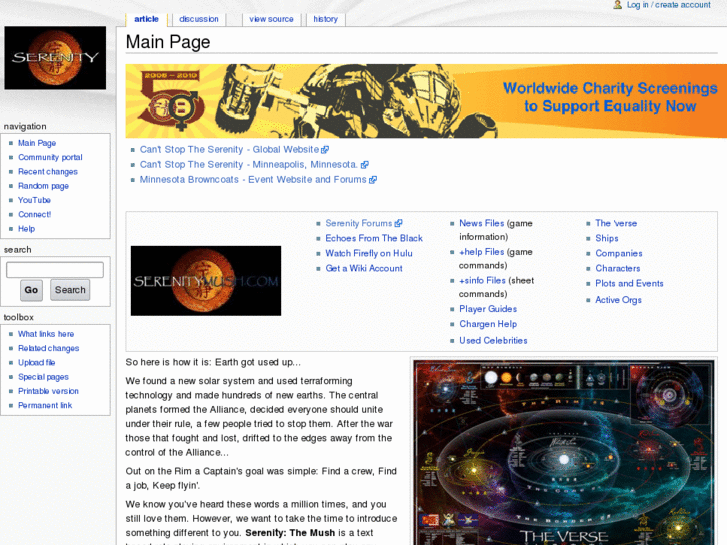Image resolution: width=727 pixels, height=545 pixels.
Task: Open Get a Wiki Account
Action: 364,268
